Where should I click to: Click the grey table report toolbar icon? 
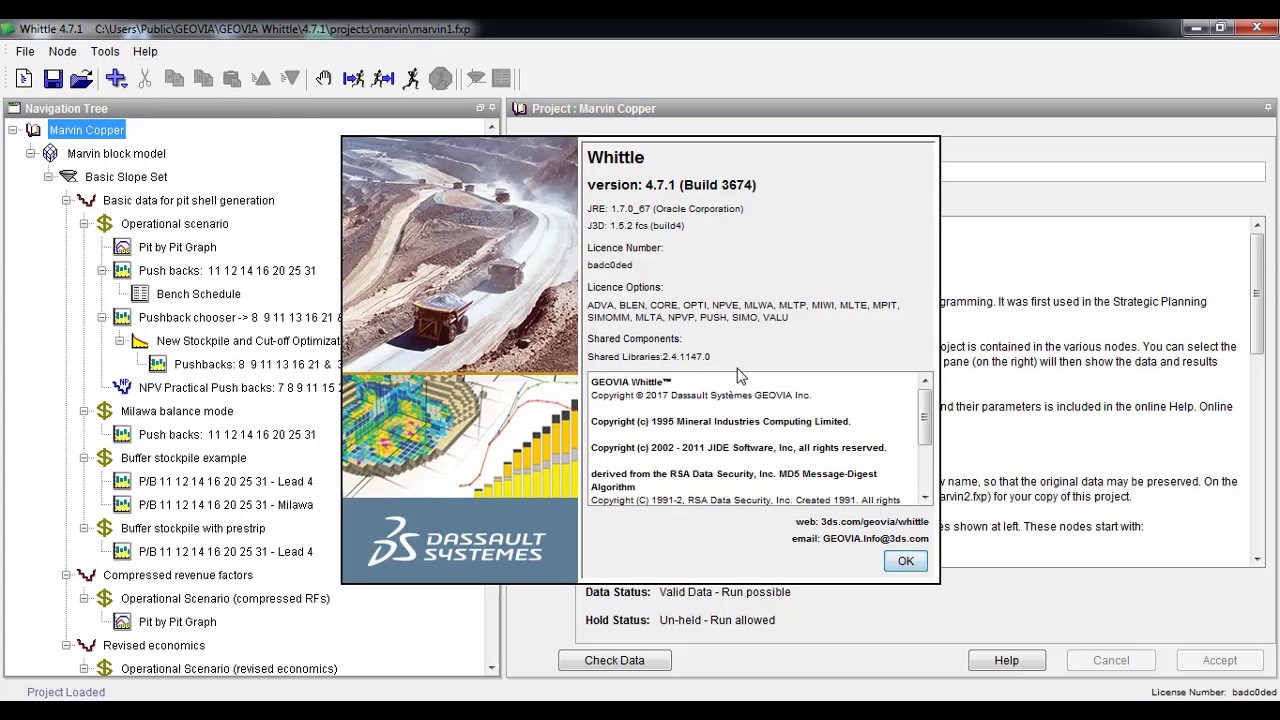coord(502,78)
